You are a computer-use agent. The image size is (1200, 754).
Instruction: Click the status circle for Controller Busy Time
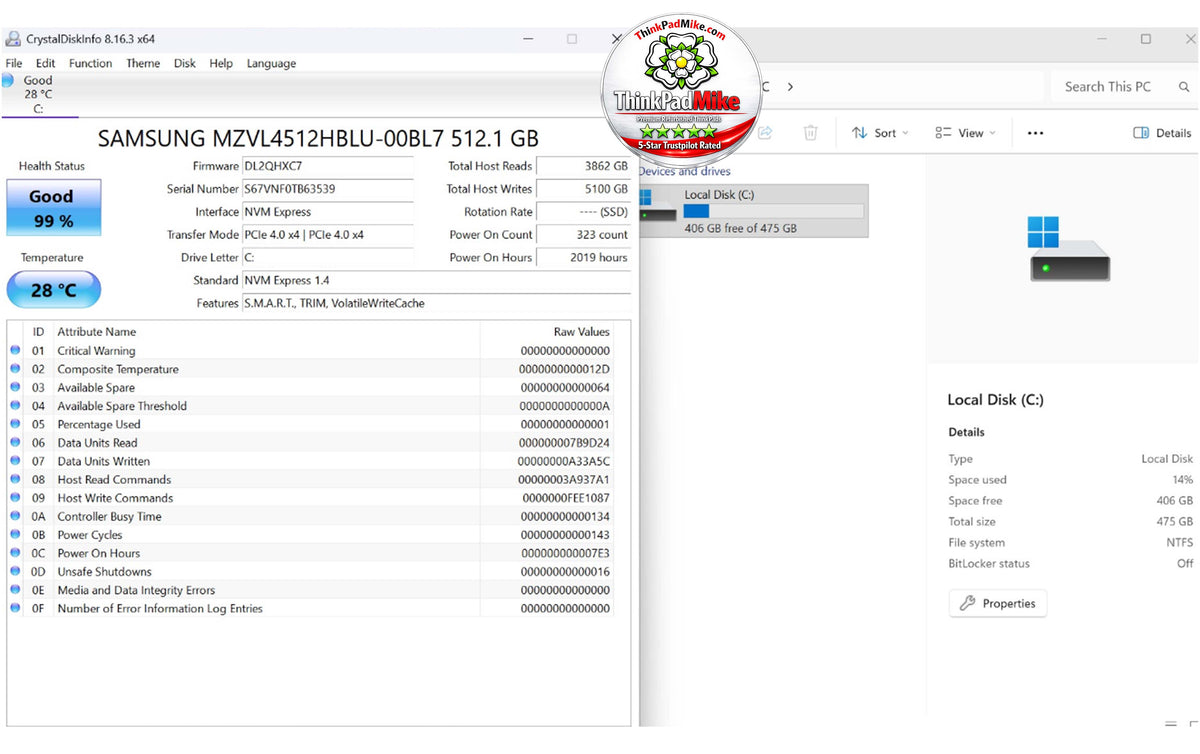15,516
